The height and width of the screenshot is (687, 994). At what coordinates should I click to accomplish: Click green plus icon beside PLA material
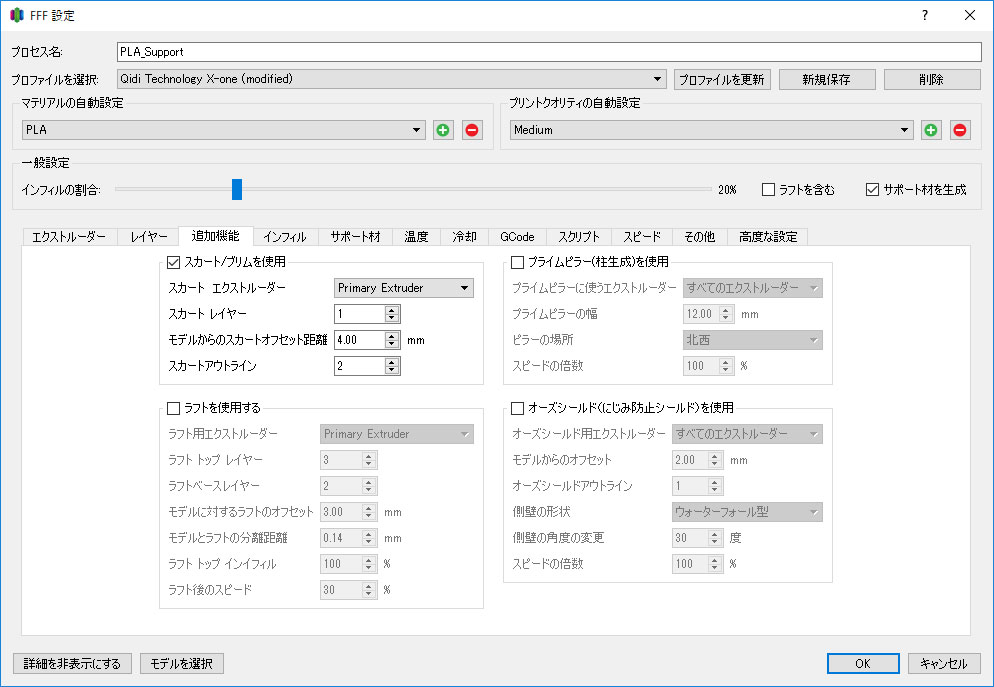tap(443, 130)
